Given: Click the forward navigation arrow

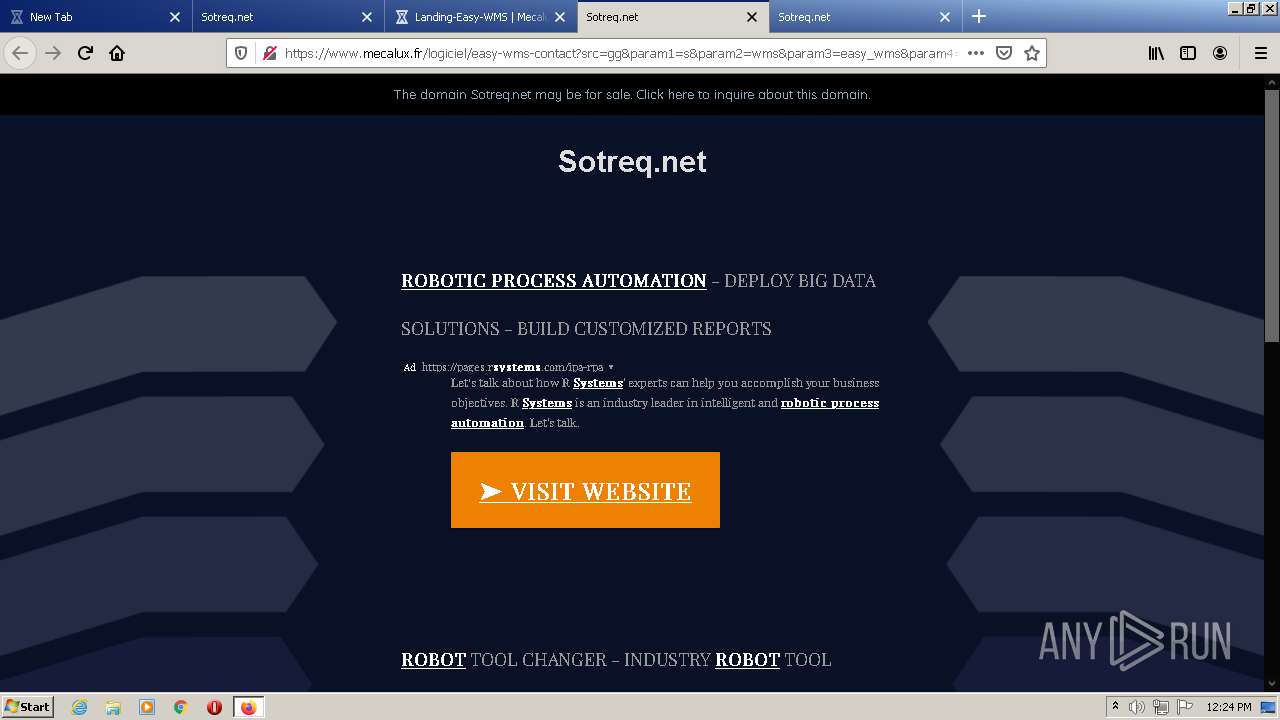Looking at the screenshot, I should point(53,53).
